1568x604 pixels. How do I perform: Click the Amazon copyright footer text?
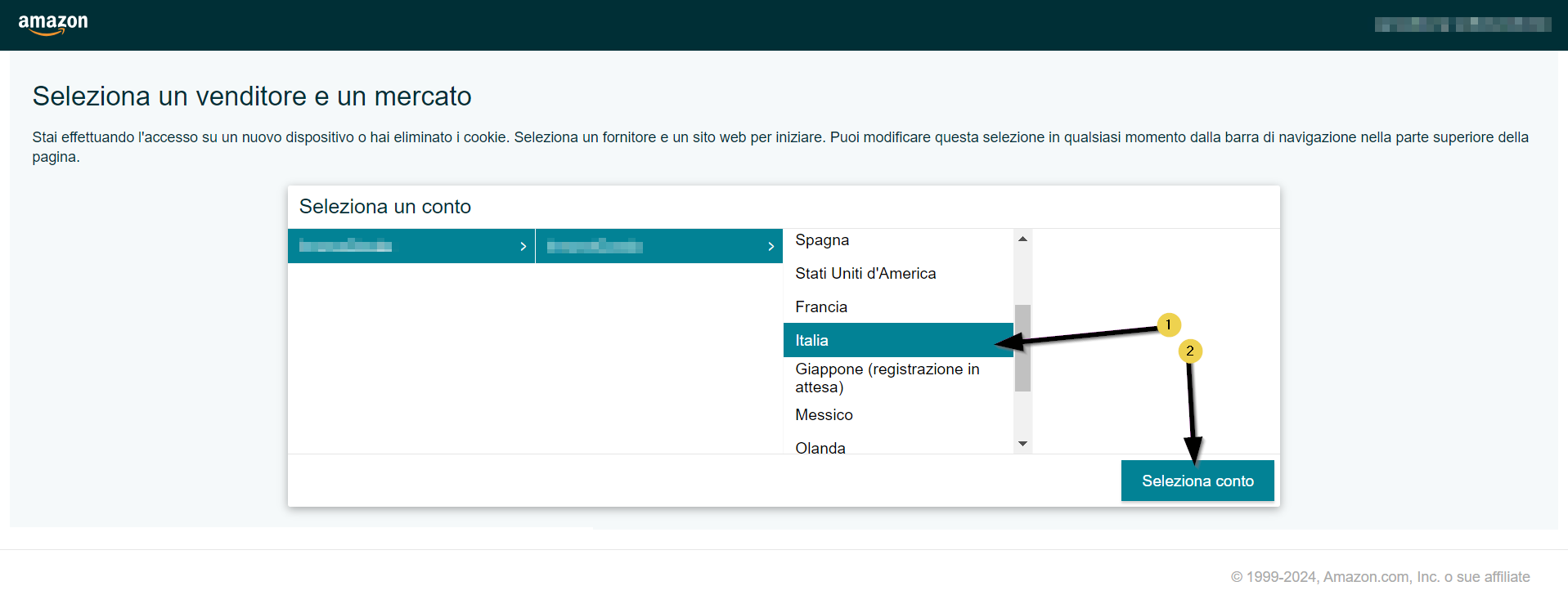[1380, 577]
